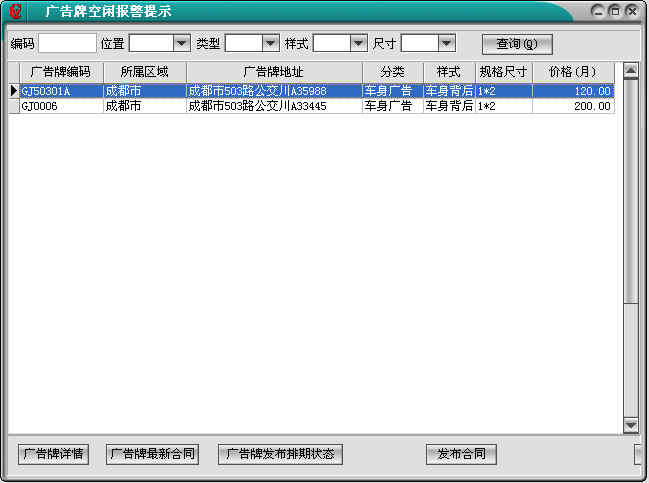The width and height of the screenshot is (649, 483).
Task: Select row with code GJ50301A
Action: pyautogui.click(x=311, y=91)
